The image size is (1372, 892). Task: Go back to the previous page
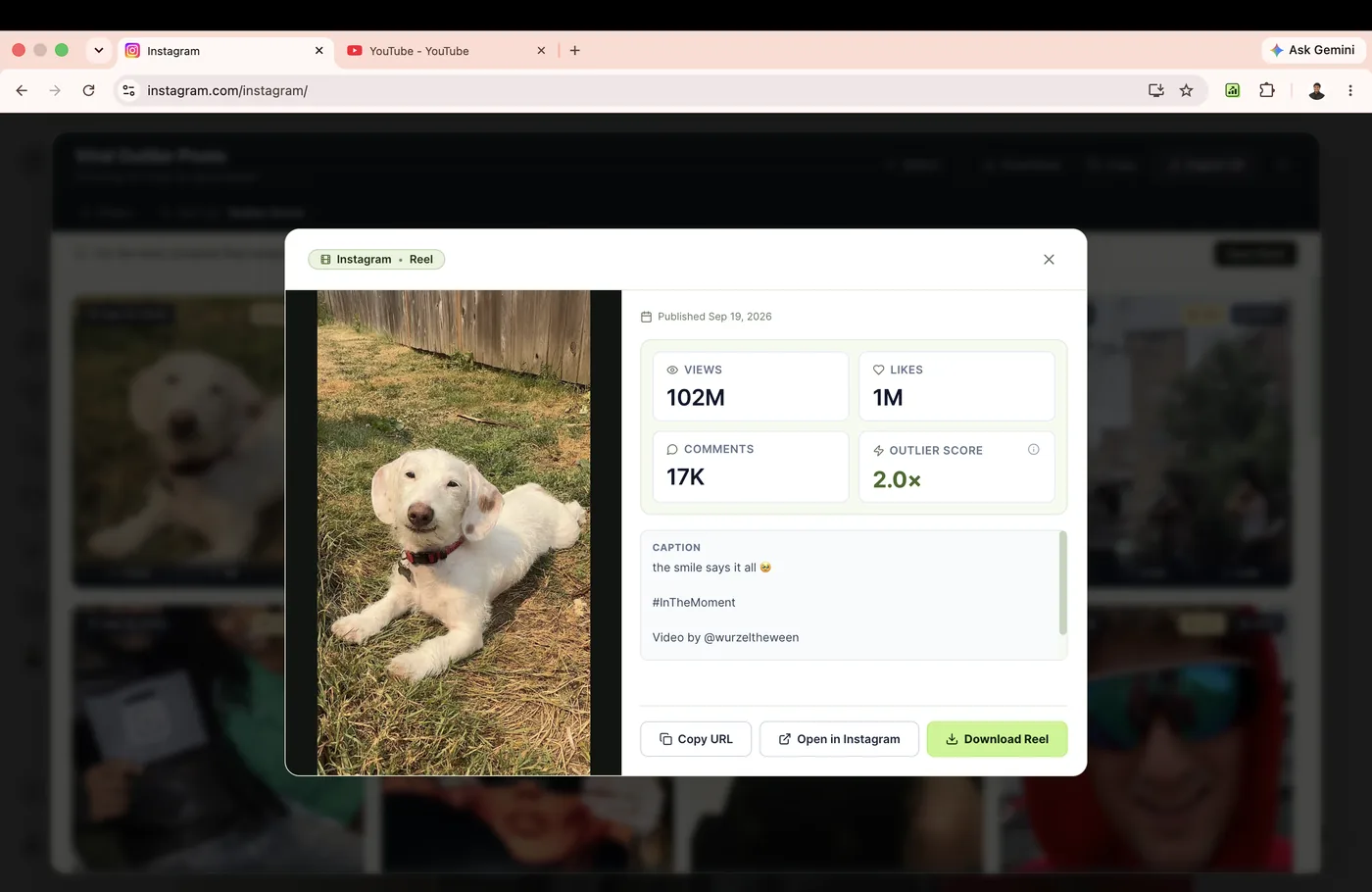tap(22, 91)
